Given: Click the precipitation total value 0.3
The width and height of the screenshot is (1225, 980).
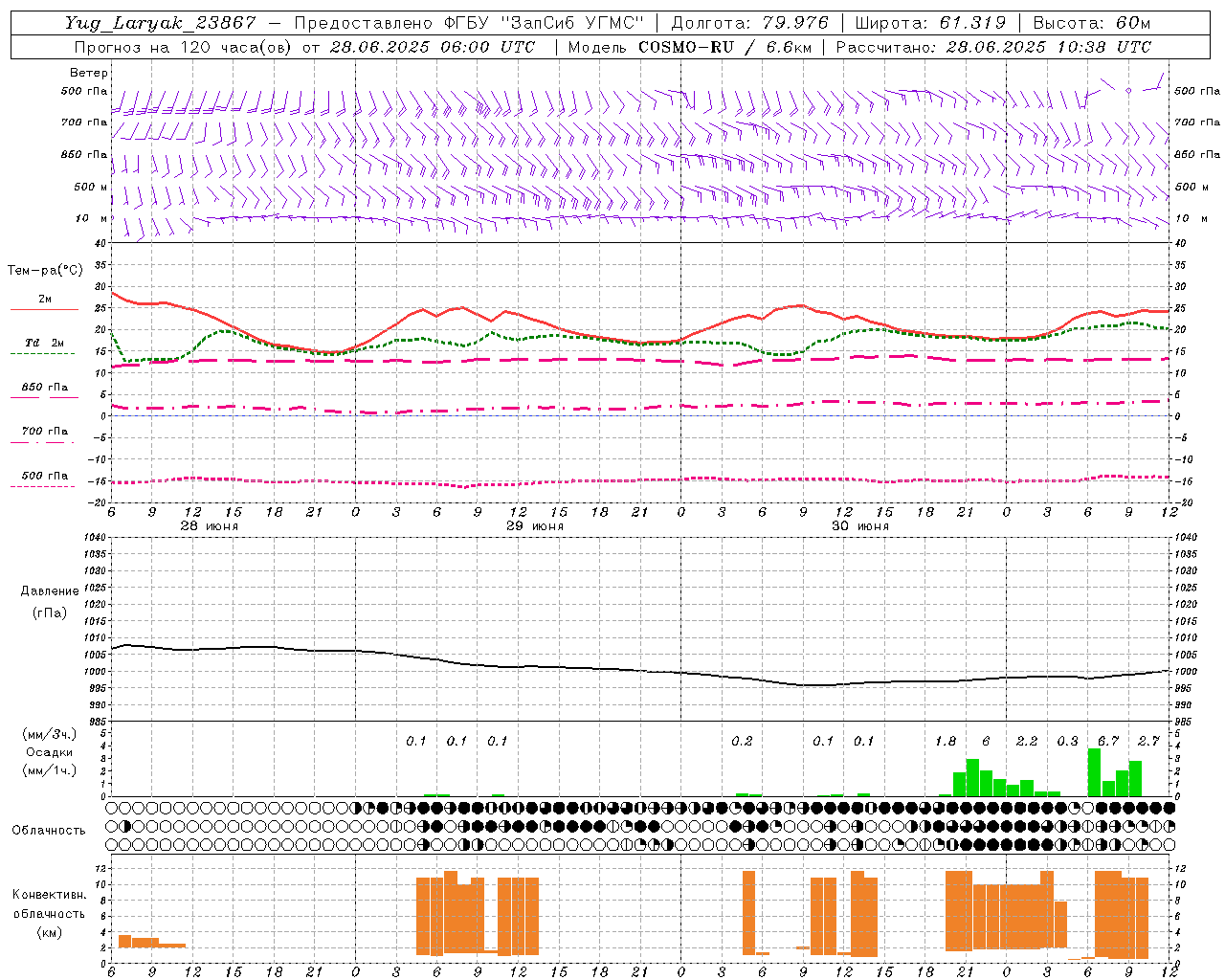Looking at the screenshot, I should tap(1067, 741).
